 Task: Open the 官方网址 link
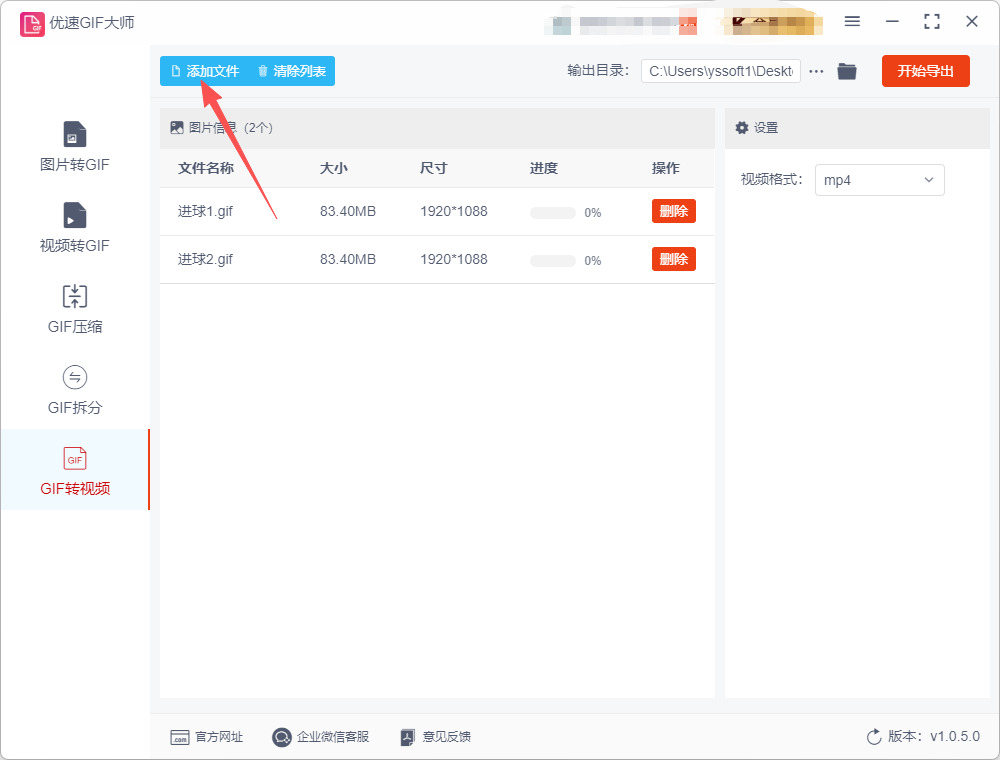tap(207, 736)
